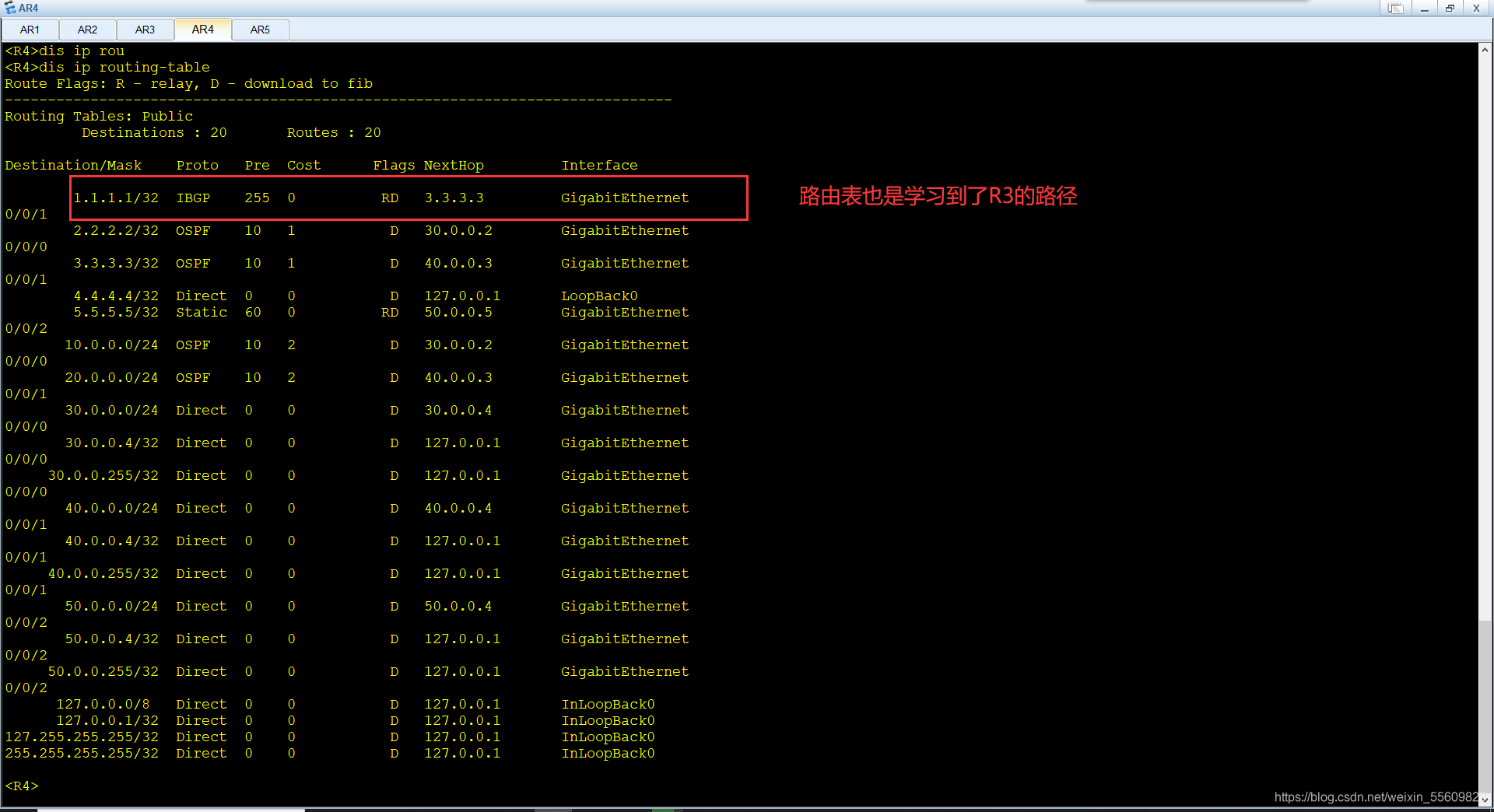Click the window layout icon in title bar

point(1395,8)
